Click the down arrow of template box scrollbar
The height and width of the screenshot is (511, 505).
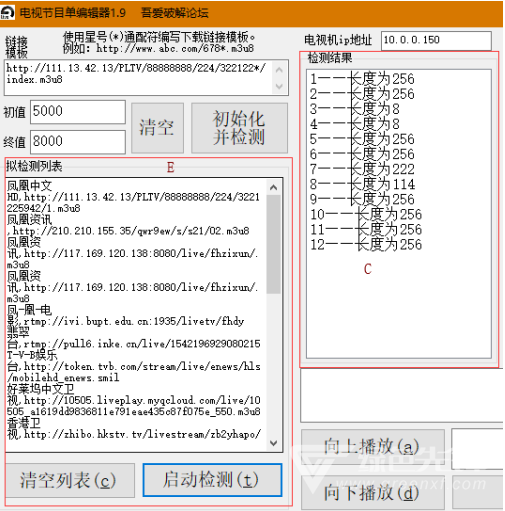click(x=279, y=86)
